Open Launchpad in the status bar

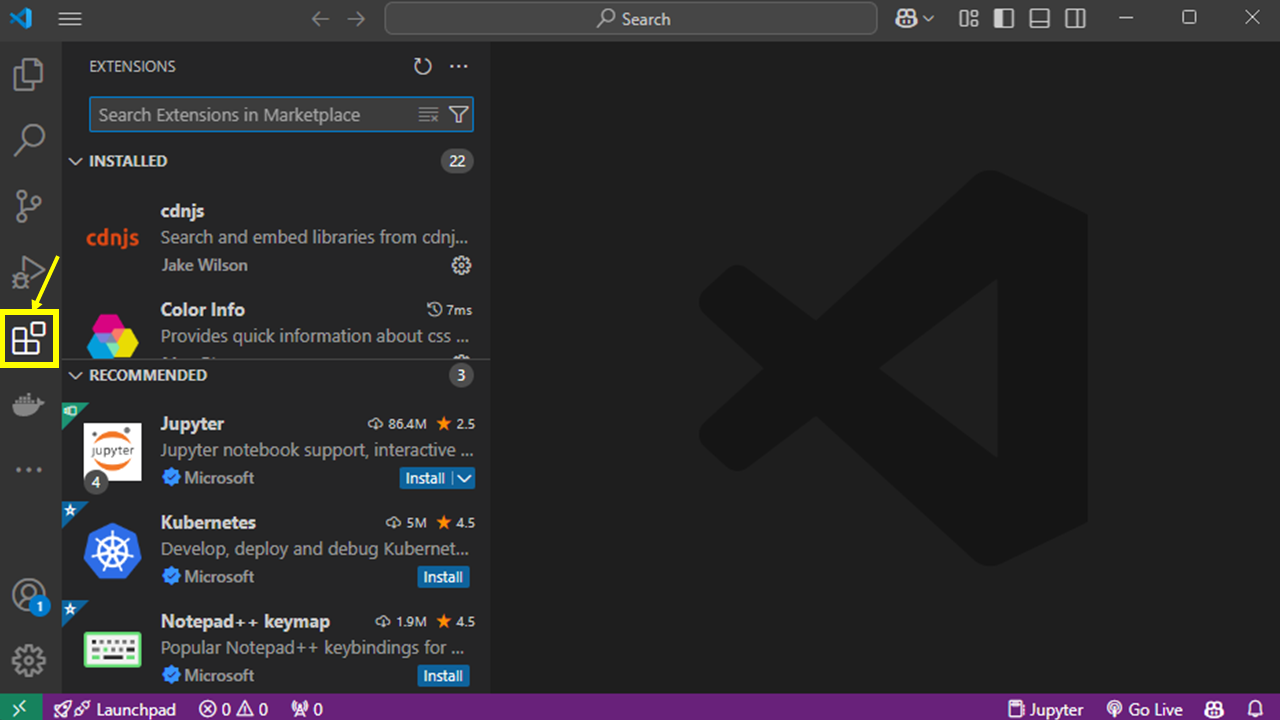point(115,708)
